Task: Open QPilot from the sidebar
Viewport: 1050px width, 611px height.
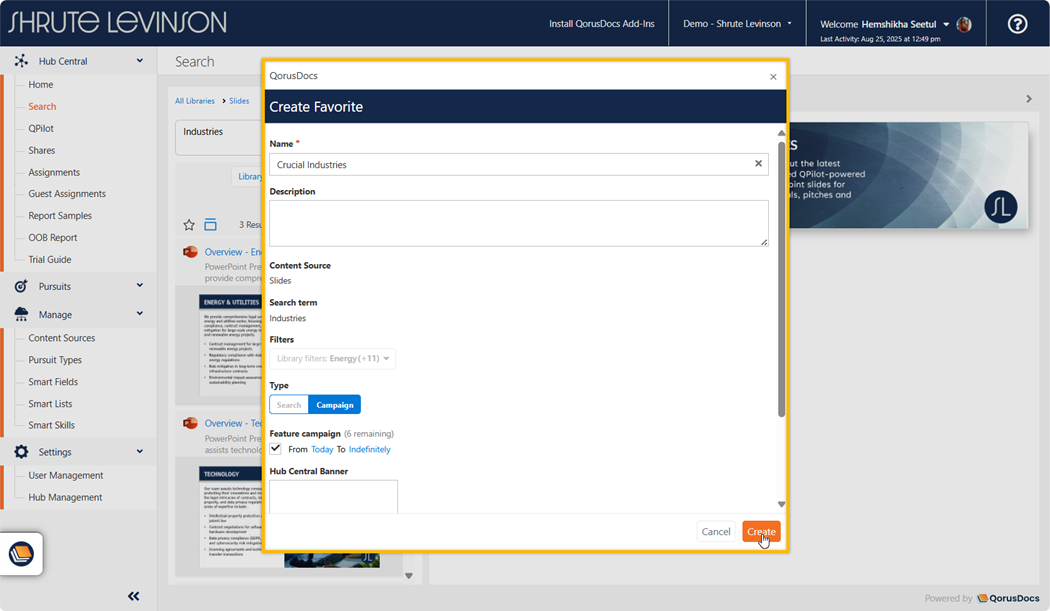Action: click(x=41, y=128)
